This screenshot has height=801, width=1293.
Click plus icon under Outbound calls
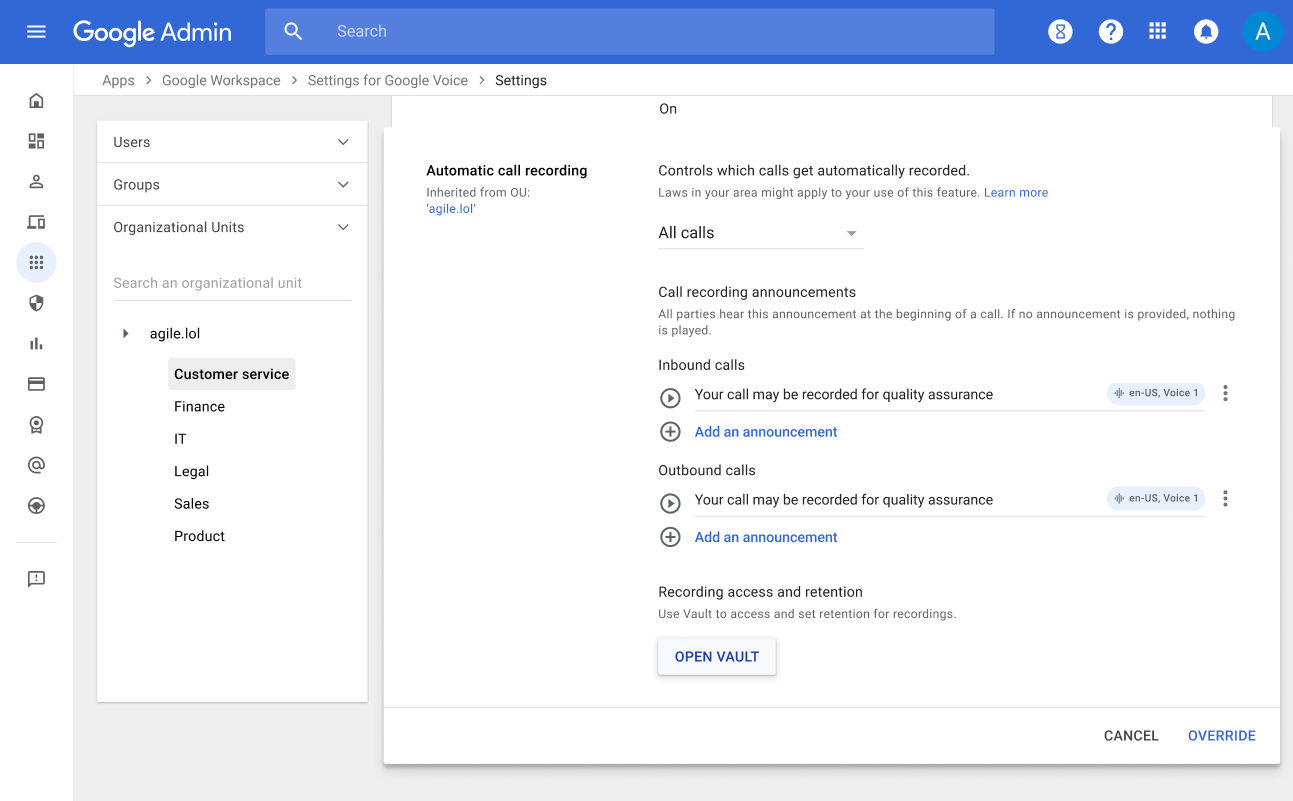click(x=670, y=537)
